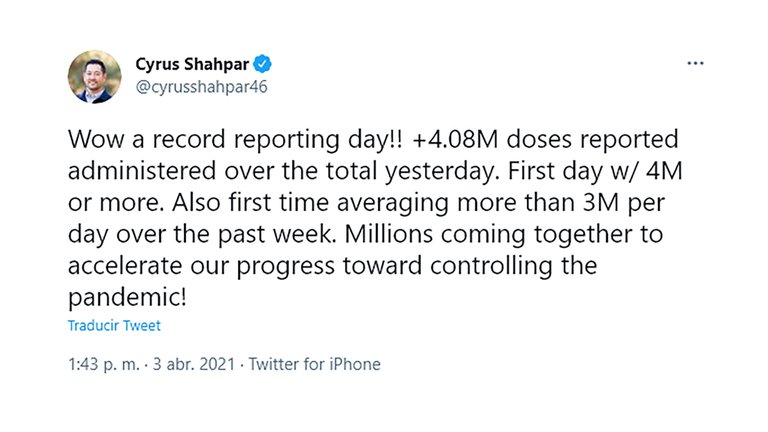Click the 1:43 p. m. timestamp
This screenshot has width=768, height=432.
click(x=103, y=364)
